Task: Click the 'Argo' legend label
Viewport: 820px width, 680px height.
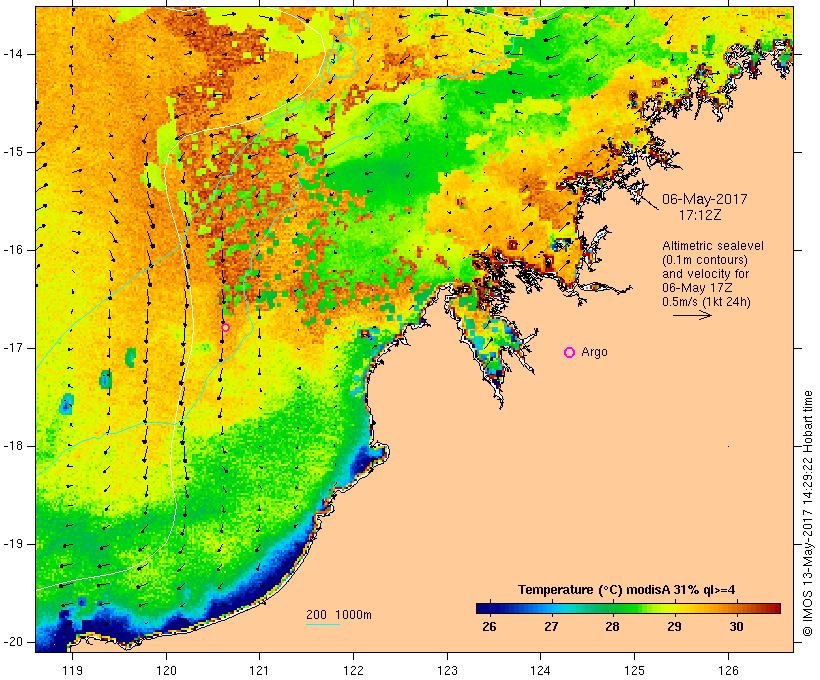Action: coord(595,352)
